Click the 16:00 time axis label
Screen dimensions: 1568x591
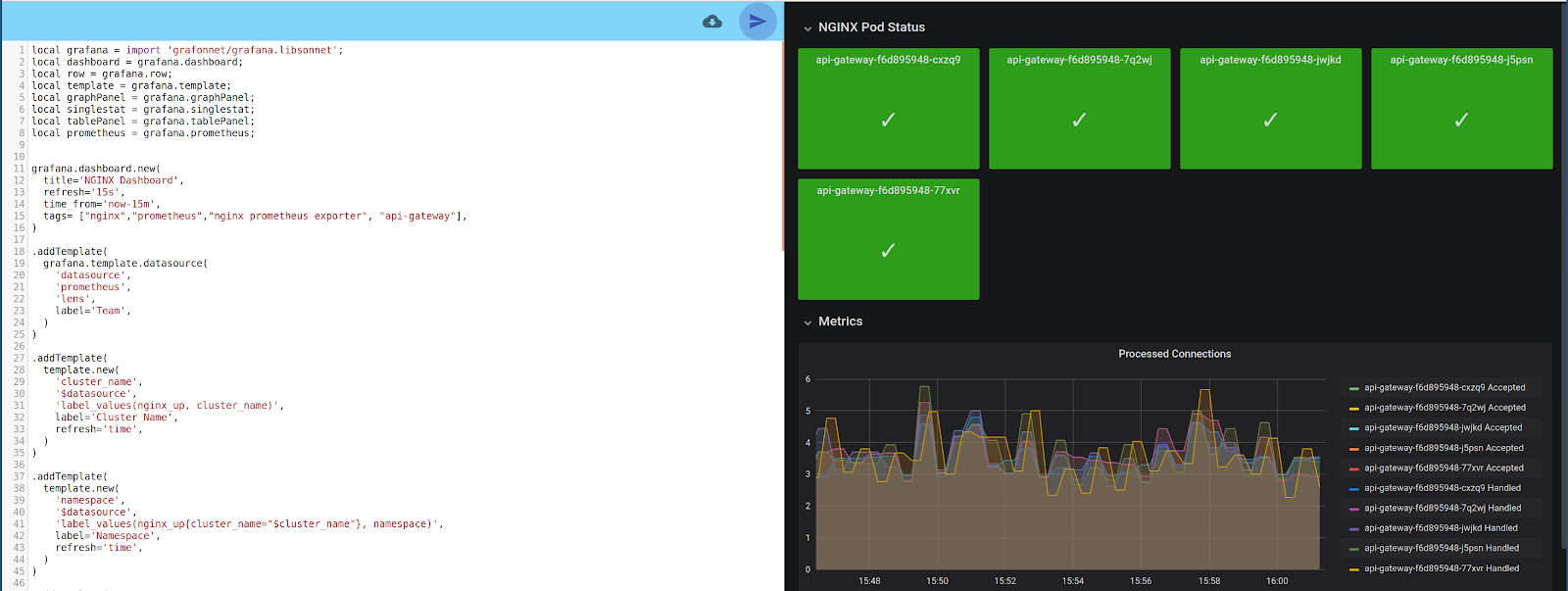tap(1277, 581)
